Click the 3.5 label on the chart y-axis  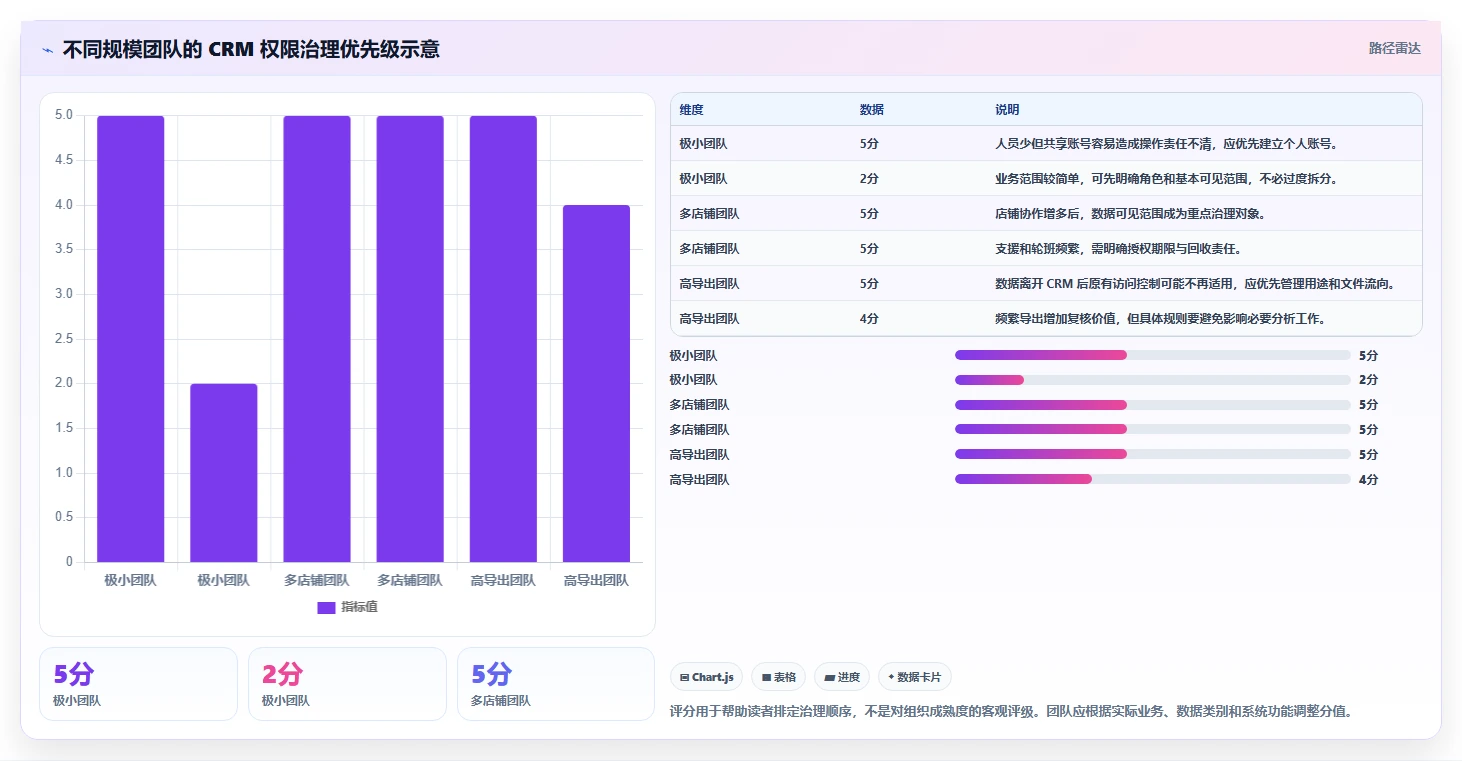(63, 249)
